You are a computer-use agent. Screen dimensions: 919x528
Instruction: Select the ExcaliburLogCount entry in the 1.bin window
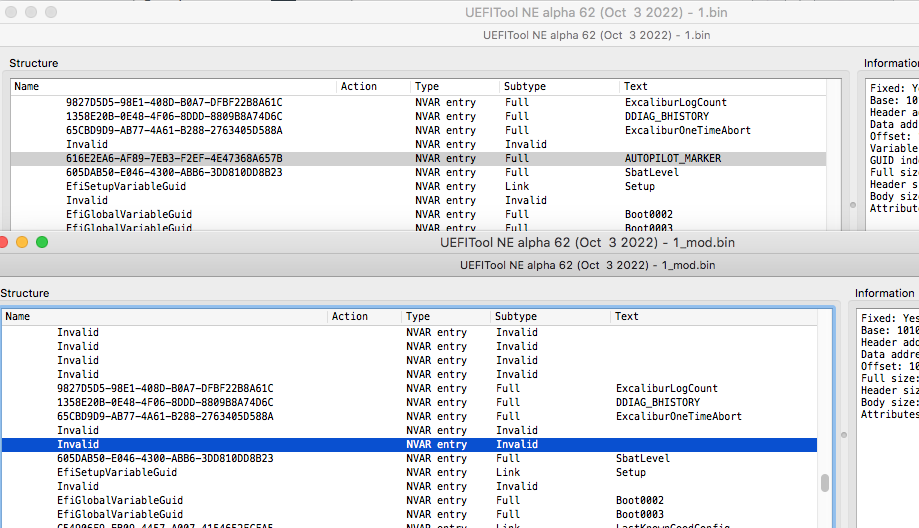tap(418, 102)
